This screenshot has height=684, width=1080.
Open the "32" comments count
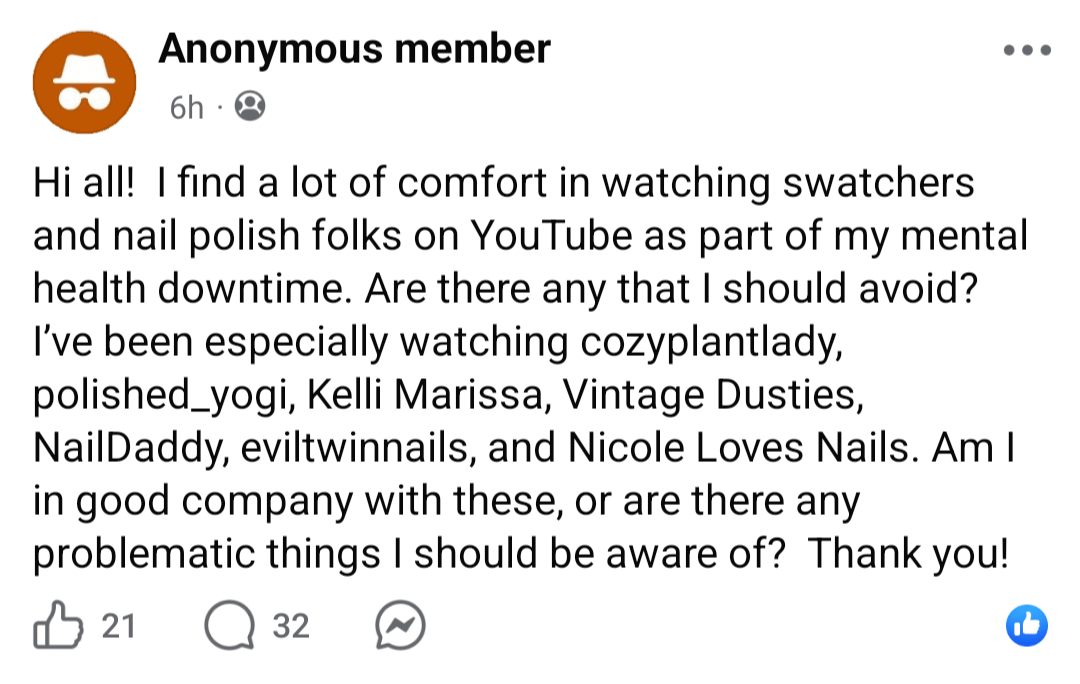pyautogui.click(x=291, y=626)
